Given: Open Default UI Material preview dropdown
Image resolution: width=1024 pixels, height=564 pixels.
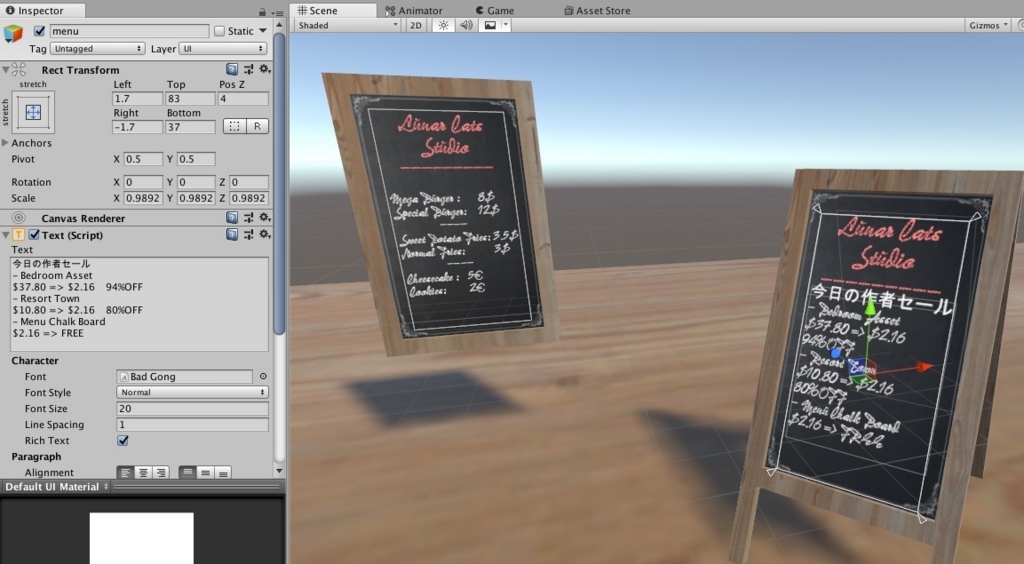Looking at the screenshot, I should coord(56,487).
